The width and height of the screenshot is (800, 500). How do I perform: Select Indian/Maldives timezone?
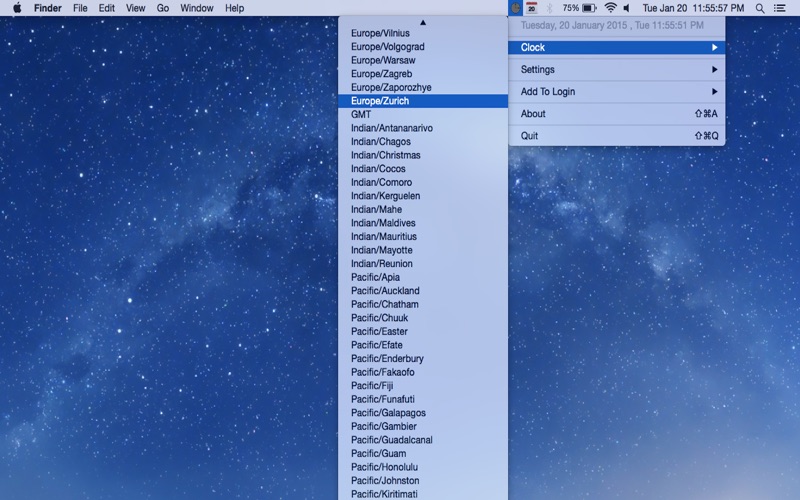click(423, 223)
